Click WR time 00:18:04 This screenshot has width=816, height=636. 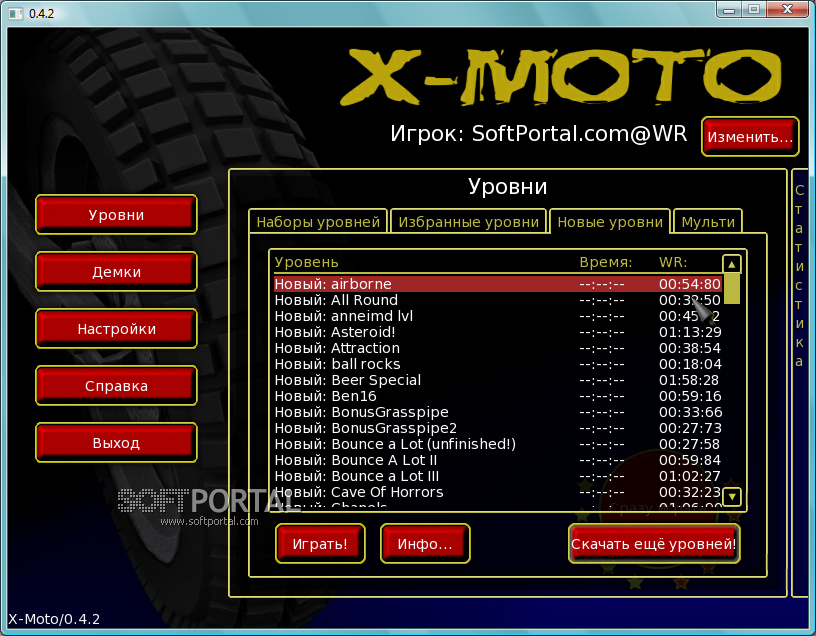pos(690,364)
